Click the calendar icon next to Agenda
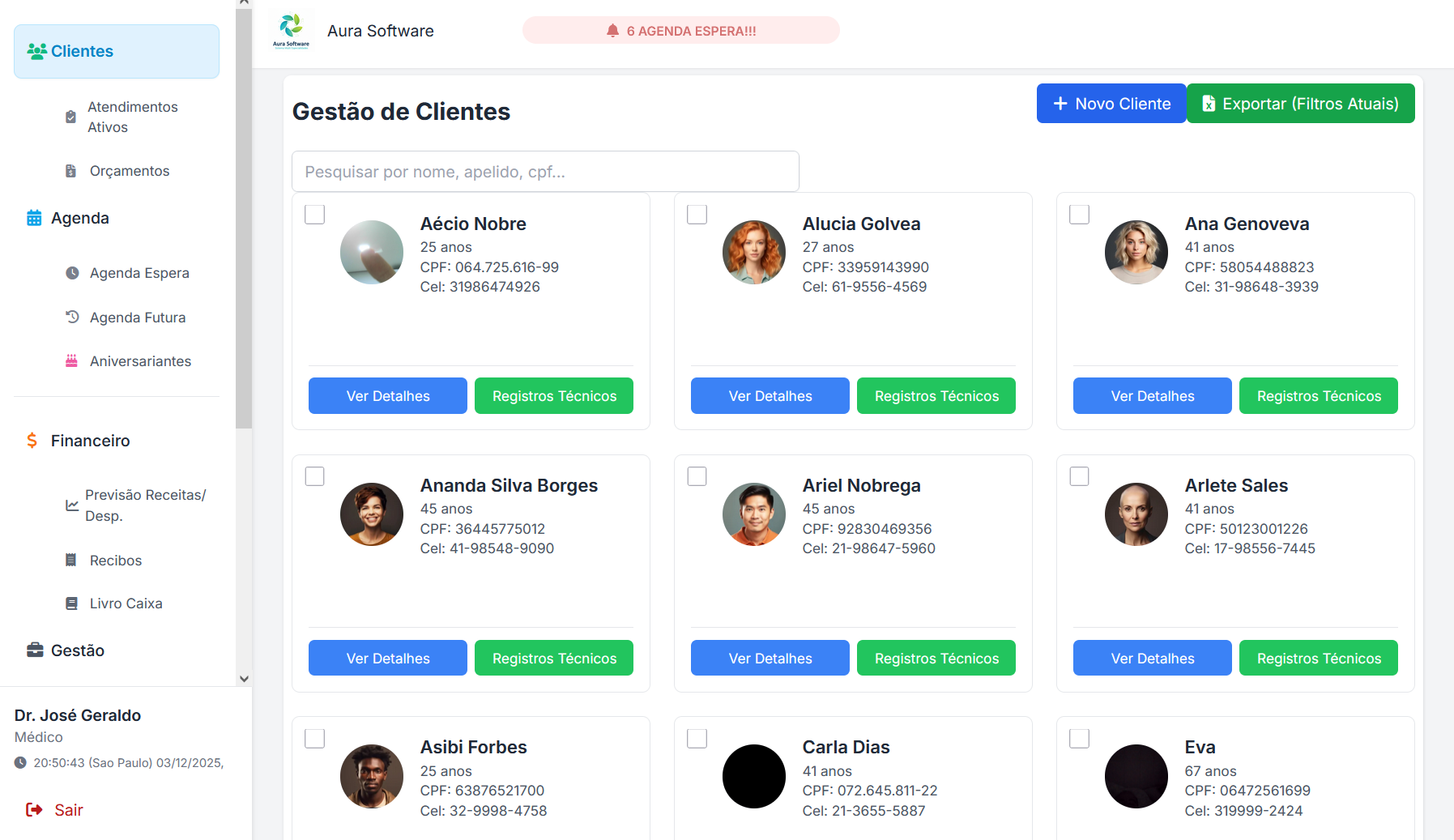 pos(34,218)
